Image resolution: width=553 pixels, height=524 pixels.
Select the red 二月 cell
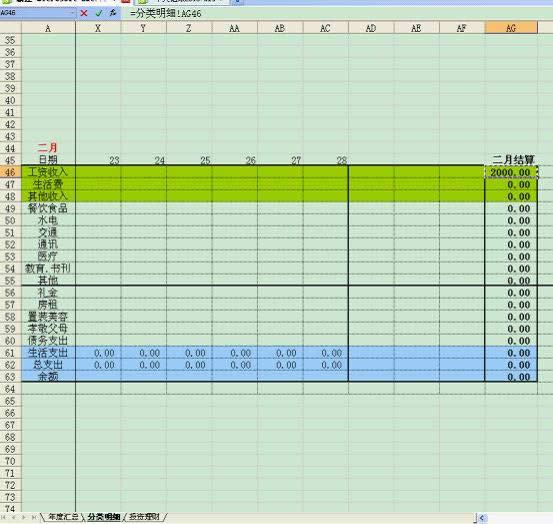coord(48,148)
